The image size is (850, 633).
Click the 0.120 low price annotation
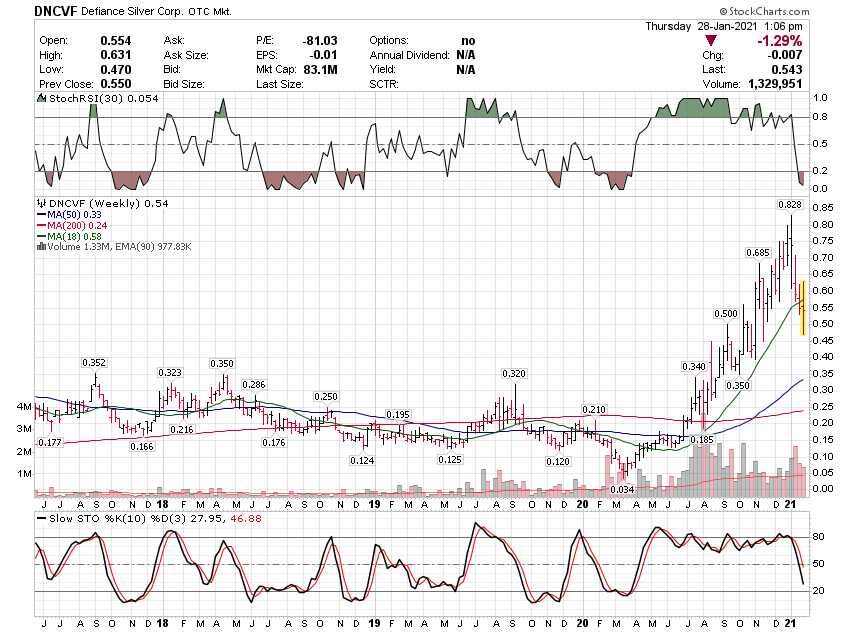click(558, 461)
